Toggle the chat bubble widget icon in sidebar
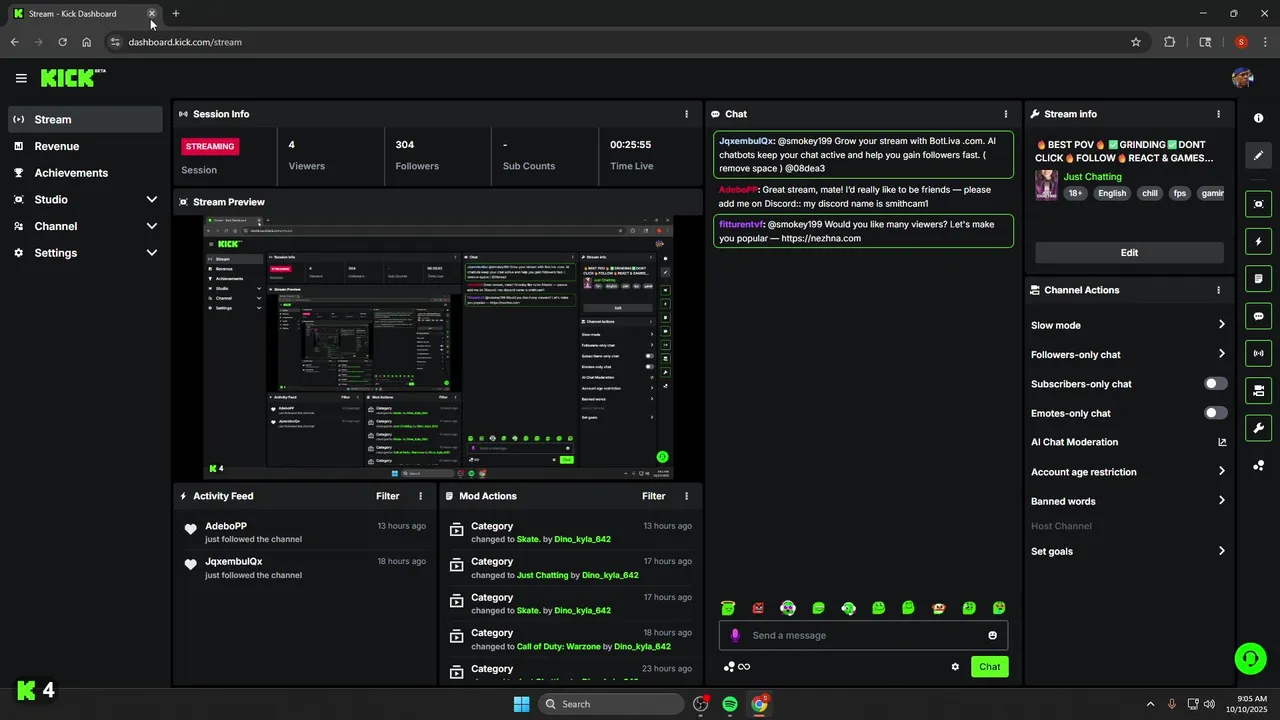The height and width of the screenshot is (720, 1280). tap(1258, 316)
